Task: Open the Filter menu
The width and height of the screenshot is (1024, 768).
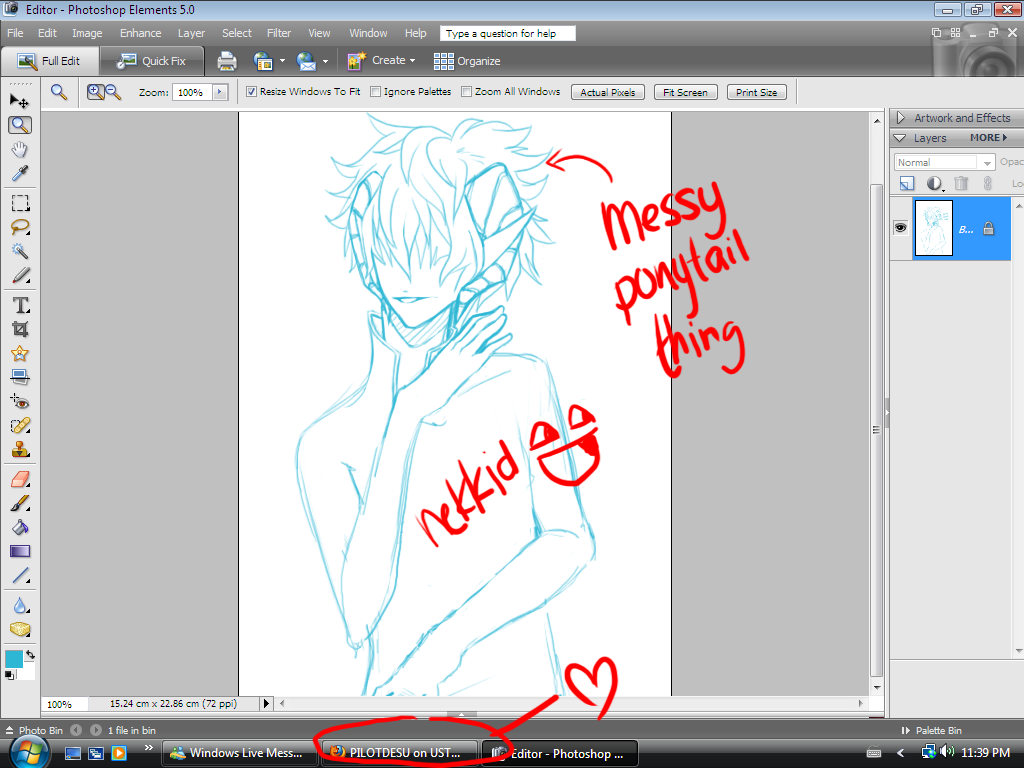Action: pyautogui.click(x=279, y=33)
